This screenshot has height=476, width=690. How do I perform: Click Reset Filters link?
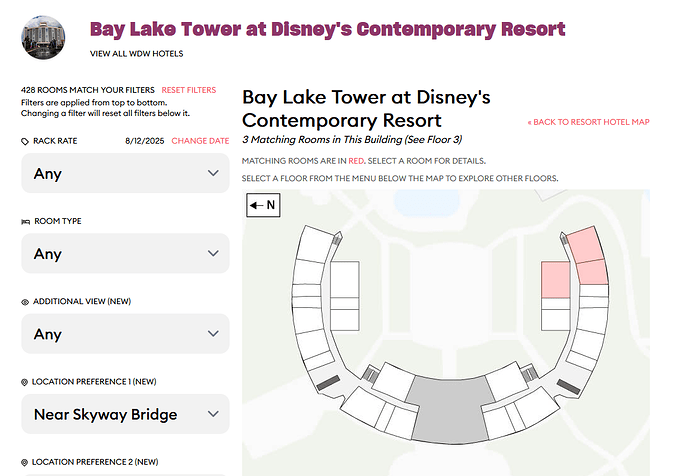189,90
